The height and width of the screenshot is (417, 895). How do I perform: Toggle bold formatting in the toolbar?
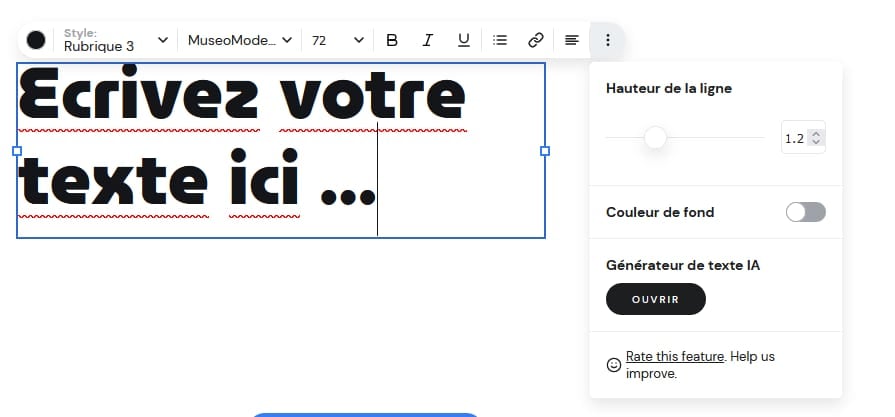[x=392, y=40]
